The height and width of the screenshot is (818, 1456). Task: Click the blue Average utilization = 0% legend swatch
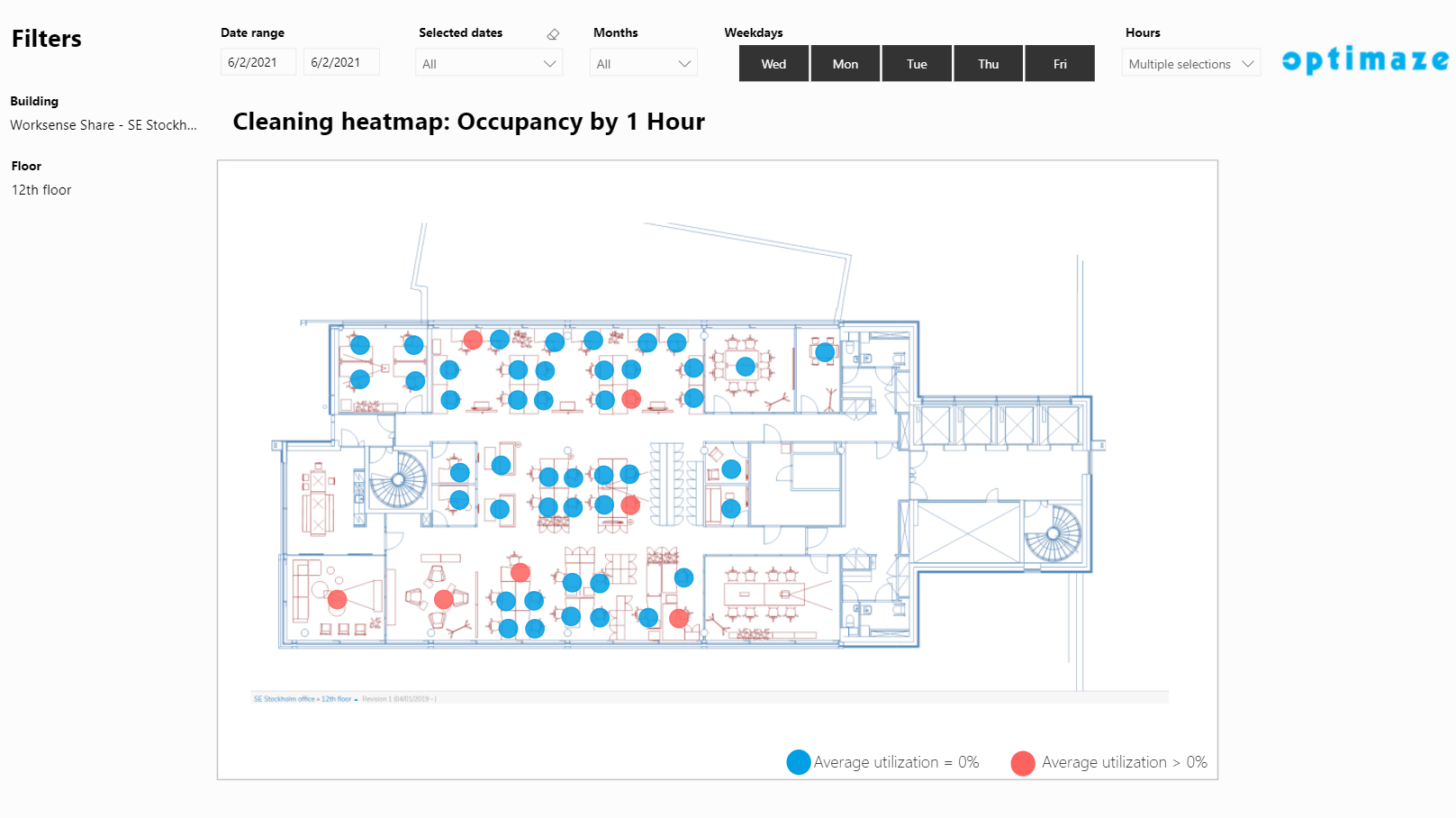799,762
